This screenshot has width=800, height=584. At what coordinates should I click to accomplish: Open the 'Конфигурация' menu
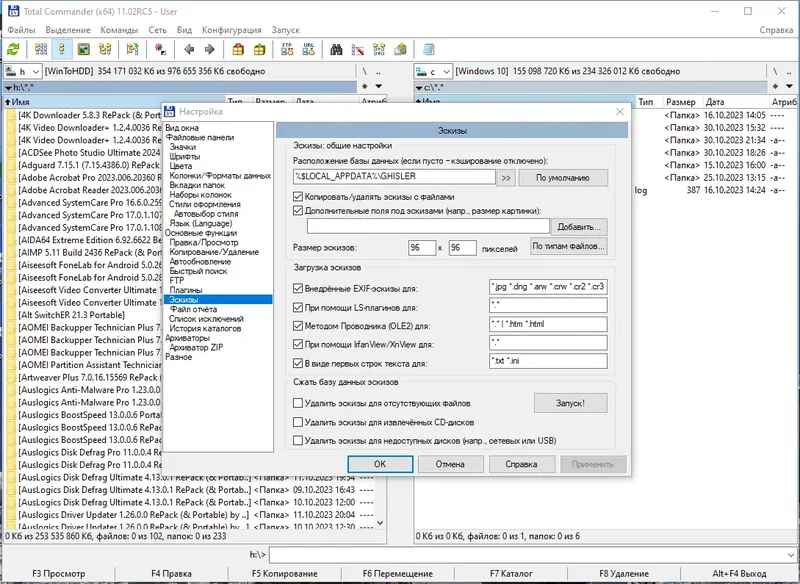pos(231,30)
